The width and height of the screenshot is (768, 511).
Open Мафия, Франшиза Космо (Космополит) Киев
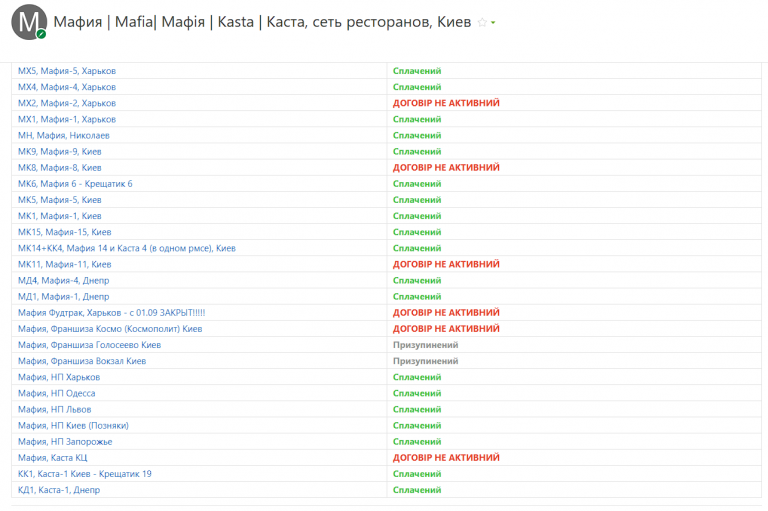click(110, 329)
